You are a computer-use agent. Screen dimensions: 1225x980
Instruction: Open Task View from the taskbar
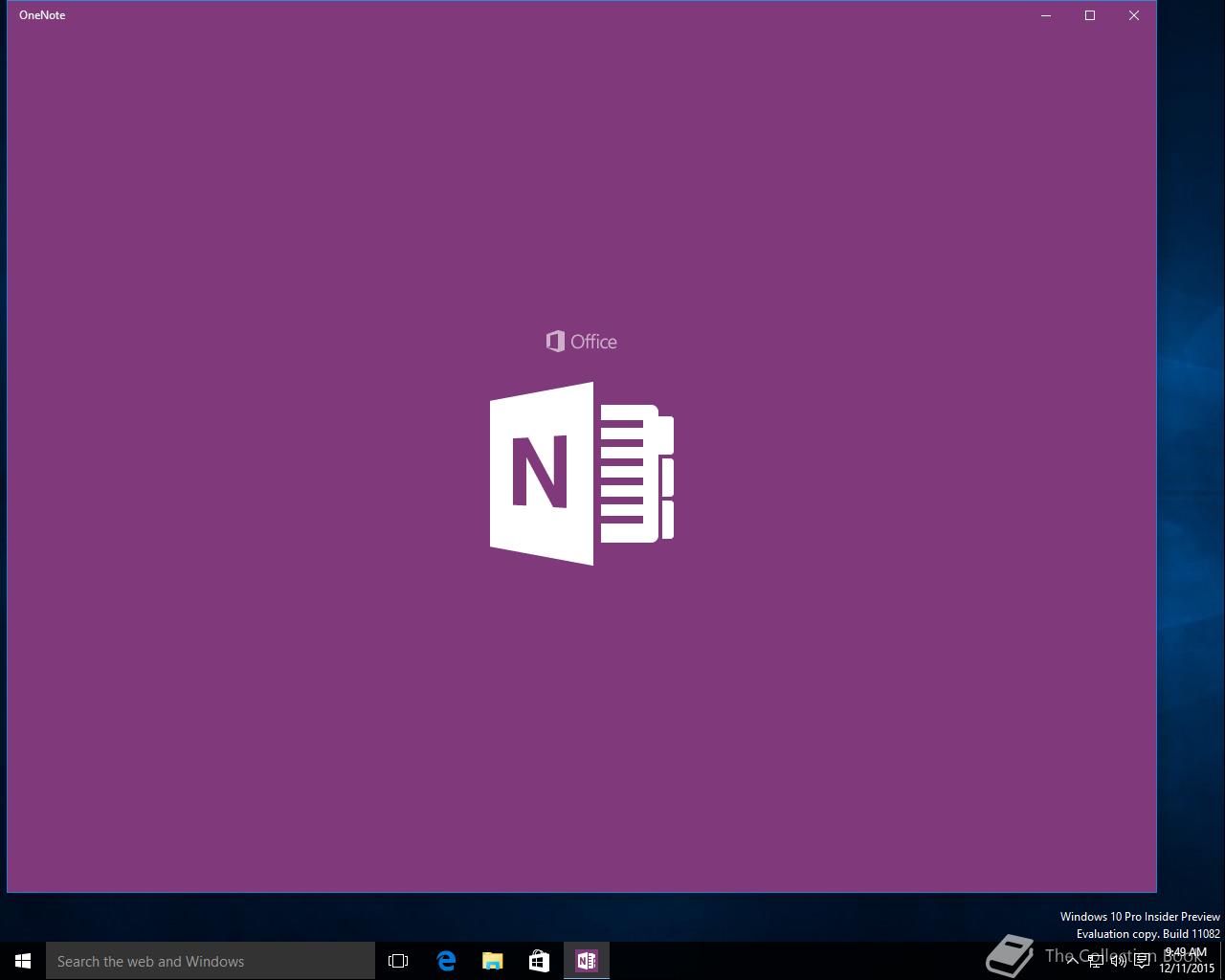[398, 961]
